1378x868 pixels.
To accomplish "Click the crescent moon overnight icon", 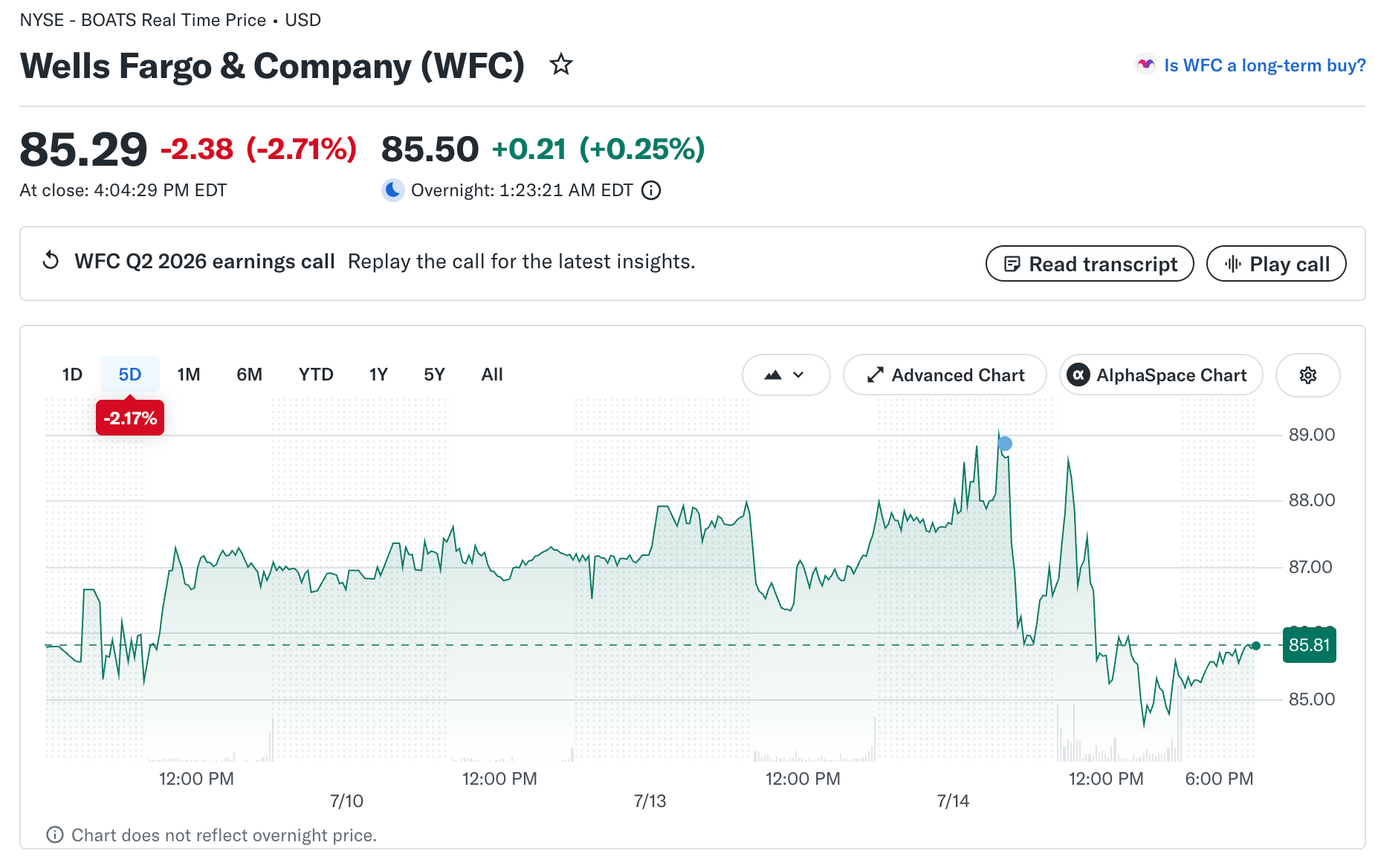I will click(393, 190).
